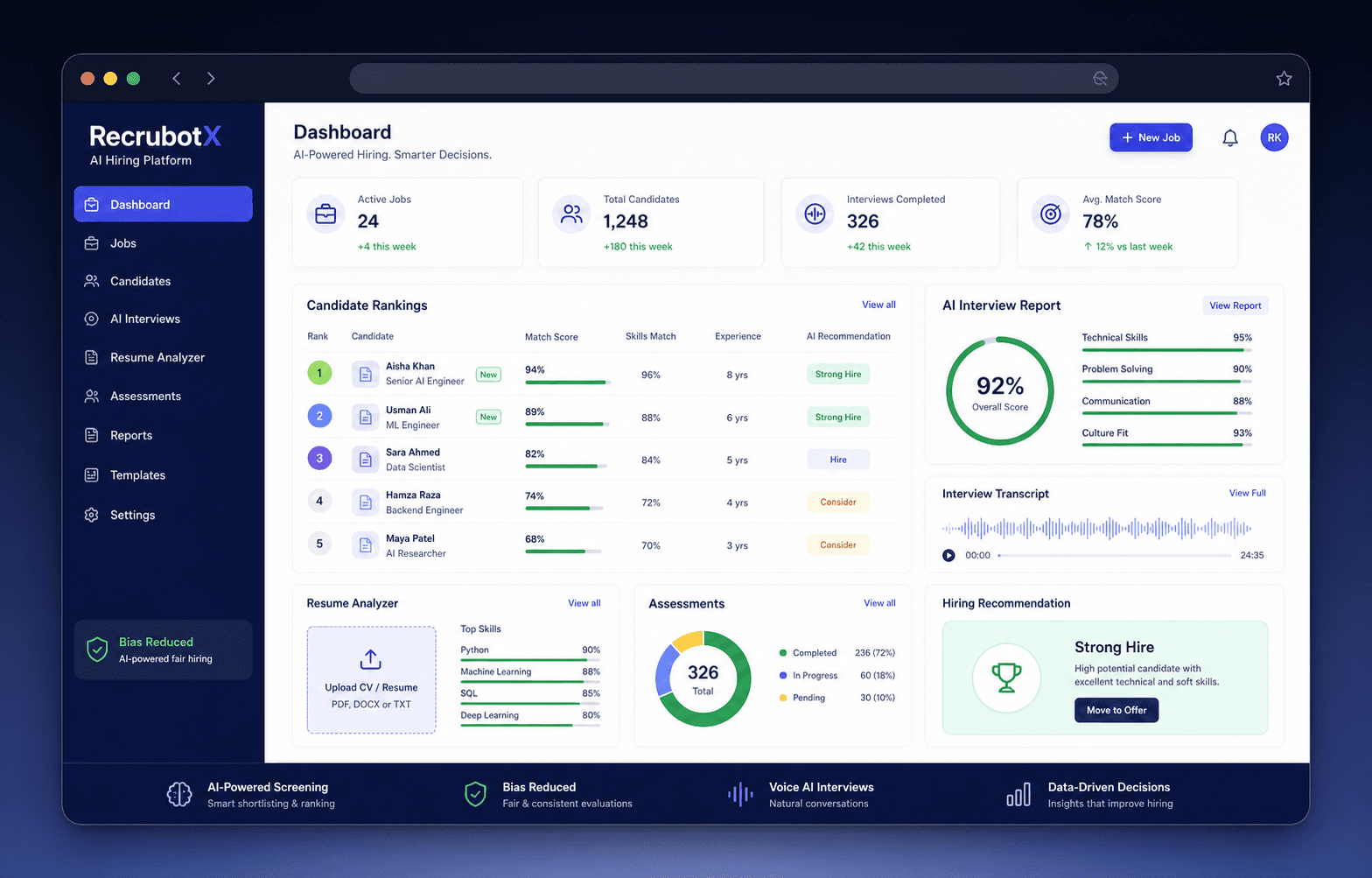This screenshot has height=878, width=1372.
Task: Click the Technical Skills progress bar
Action: (1166, 350)
